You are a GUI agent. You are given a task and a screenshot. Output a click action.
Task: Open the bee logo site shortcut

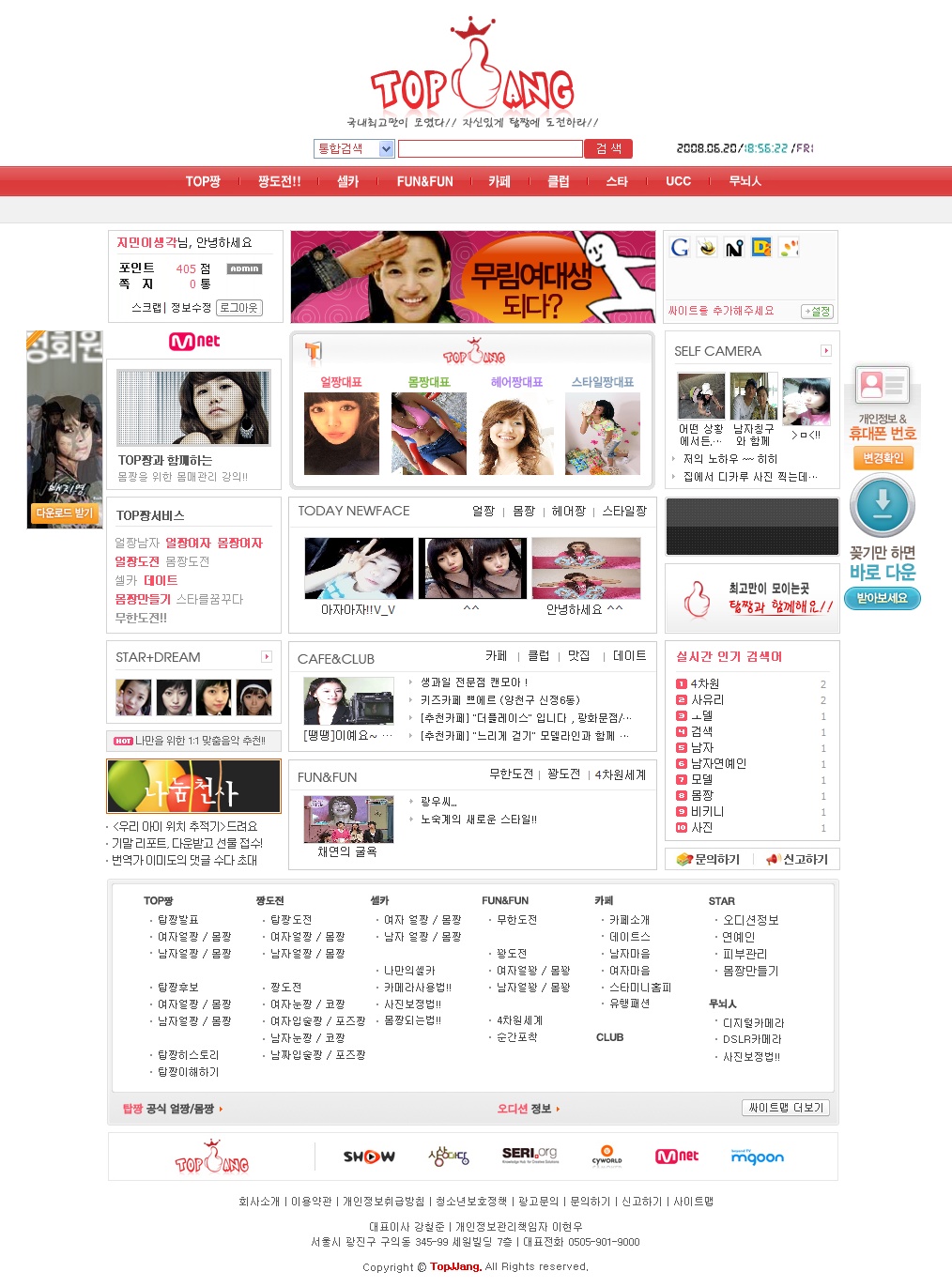click(x=707, y=248)
